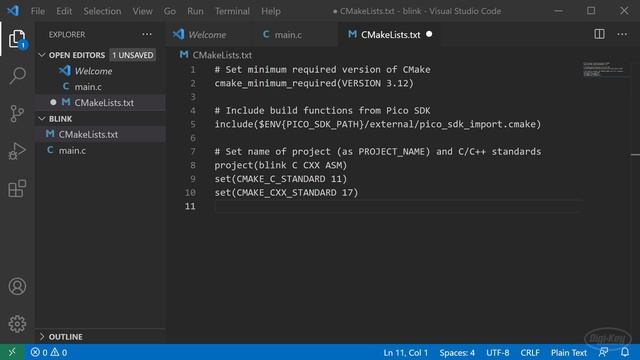Open the Extensions view icon
This screenshot has width=640, height=360.
[17, 188]
